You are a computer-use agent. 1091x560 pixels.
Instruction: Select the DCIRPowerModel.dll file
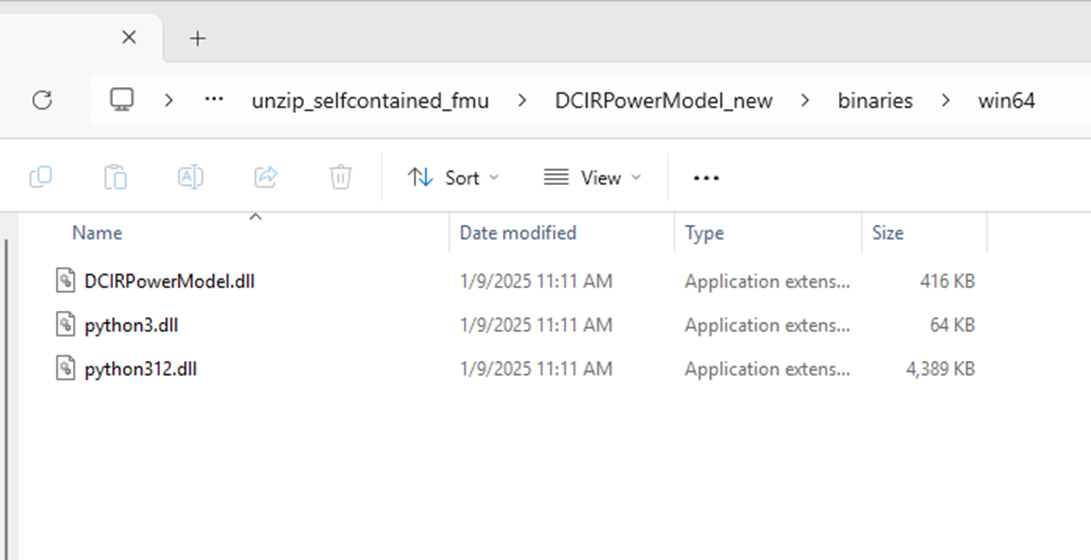(169, 282)
